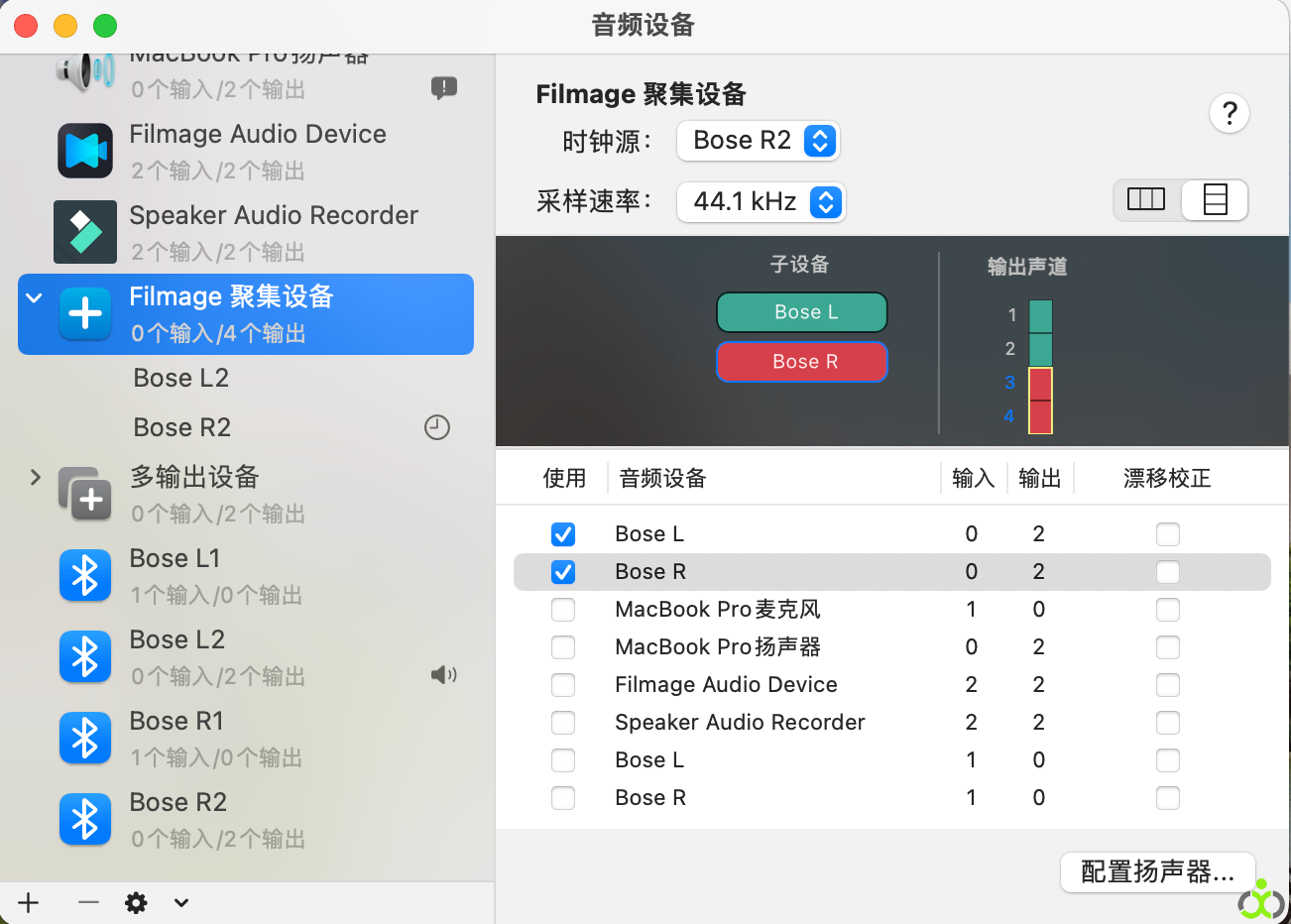Select Filmage Audio Device icon in sidebar
1291x924 pixels.
click(85, 151)
